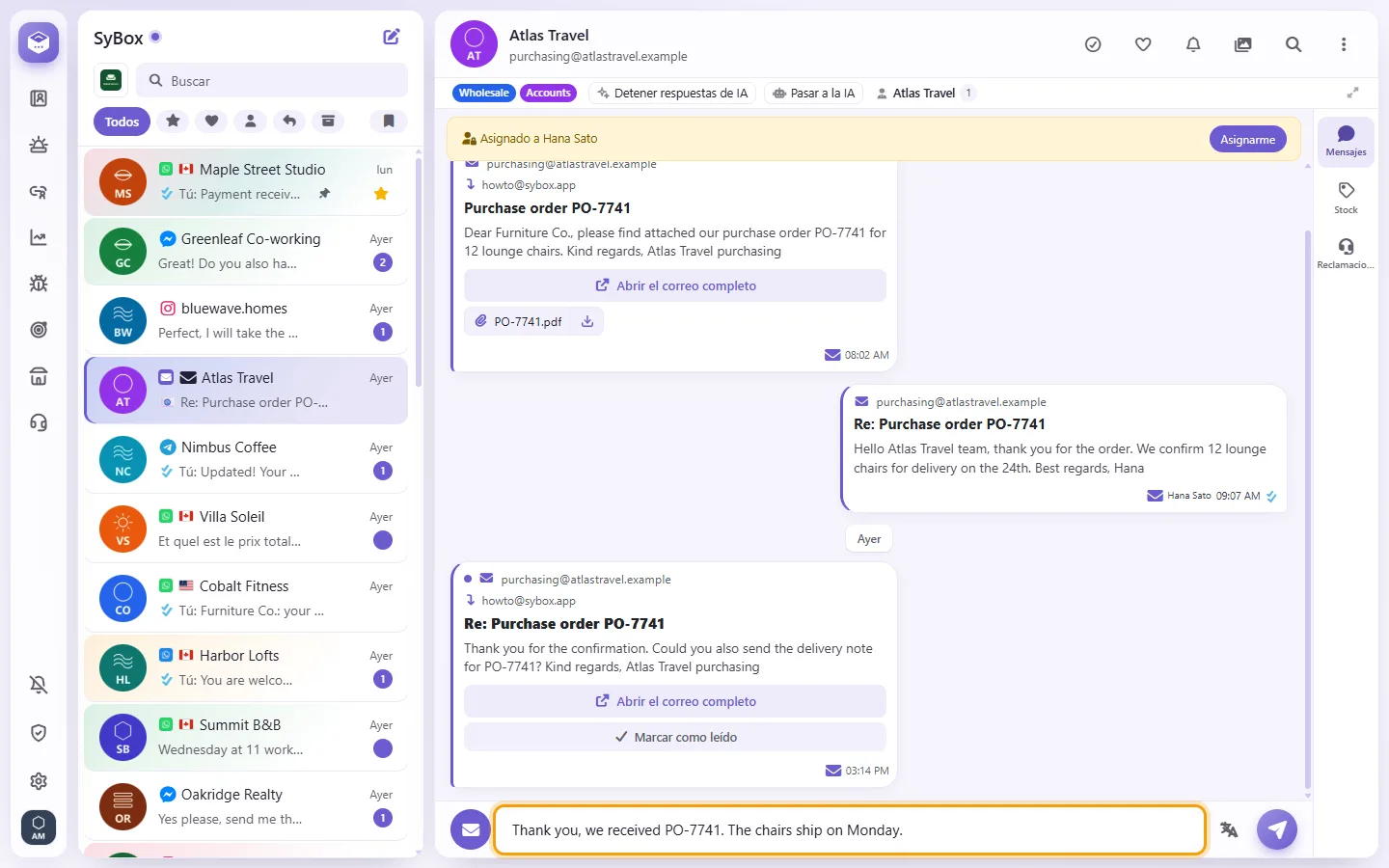Open the Atlas Travel contact chip
Viewport: 1389px width, 868px height.
tap(925, 94)
